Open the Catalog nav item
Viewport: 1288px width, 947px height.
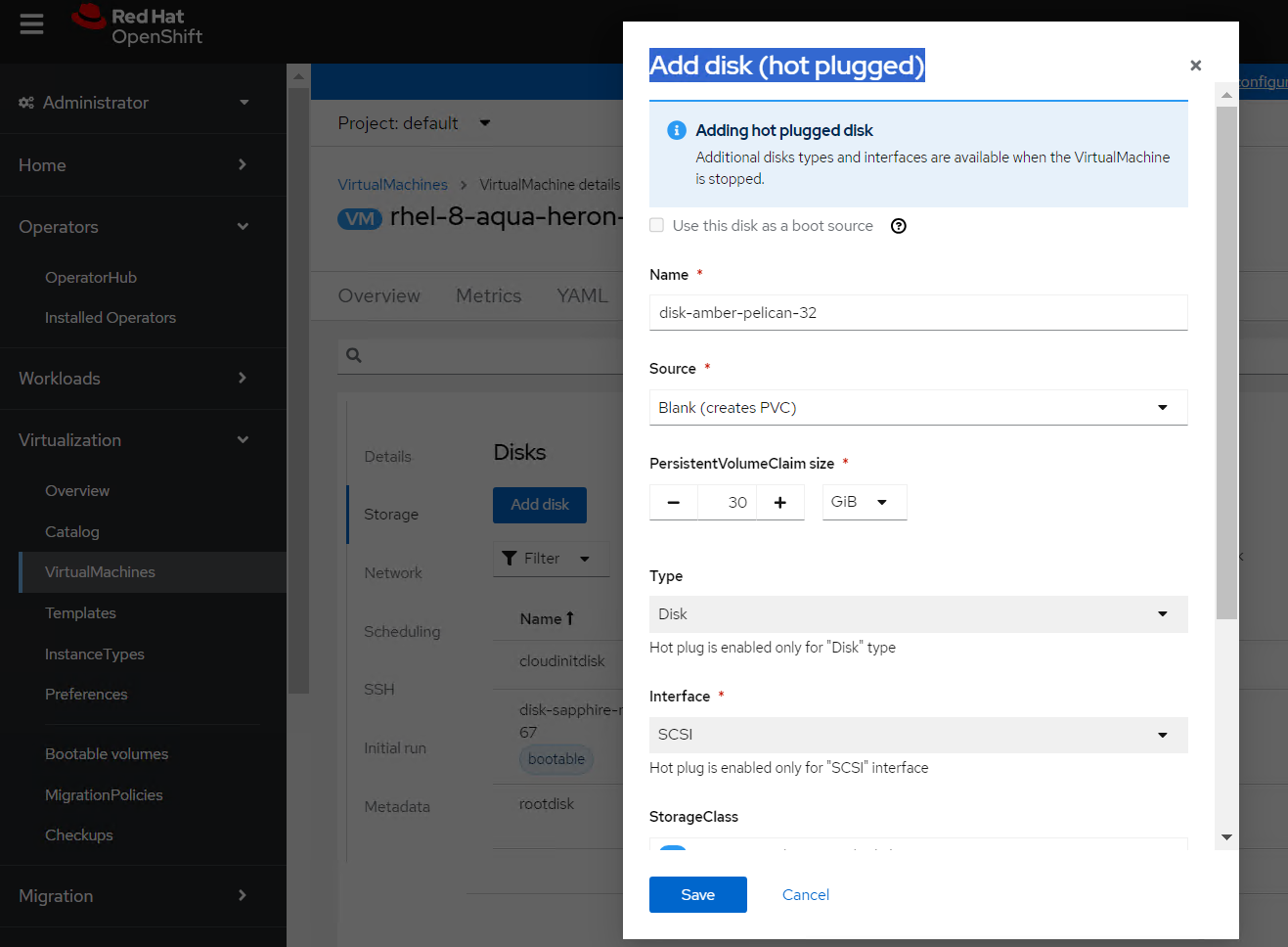click(72, 532)
